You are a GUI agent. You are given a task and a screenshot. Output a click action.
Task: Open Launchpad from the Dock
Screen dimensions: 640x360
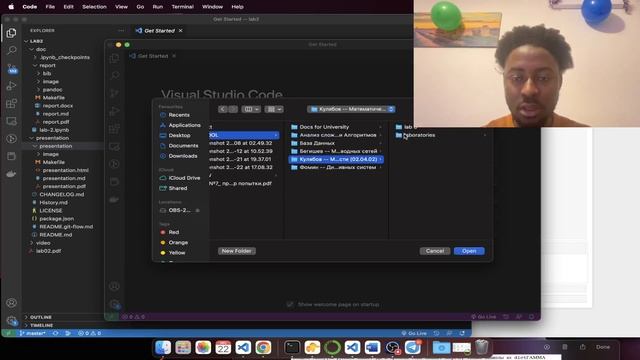(x=183, y=347)
